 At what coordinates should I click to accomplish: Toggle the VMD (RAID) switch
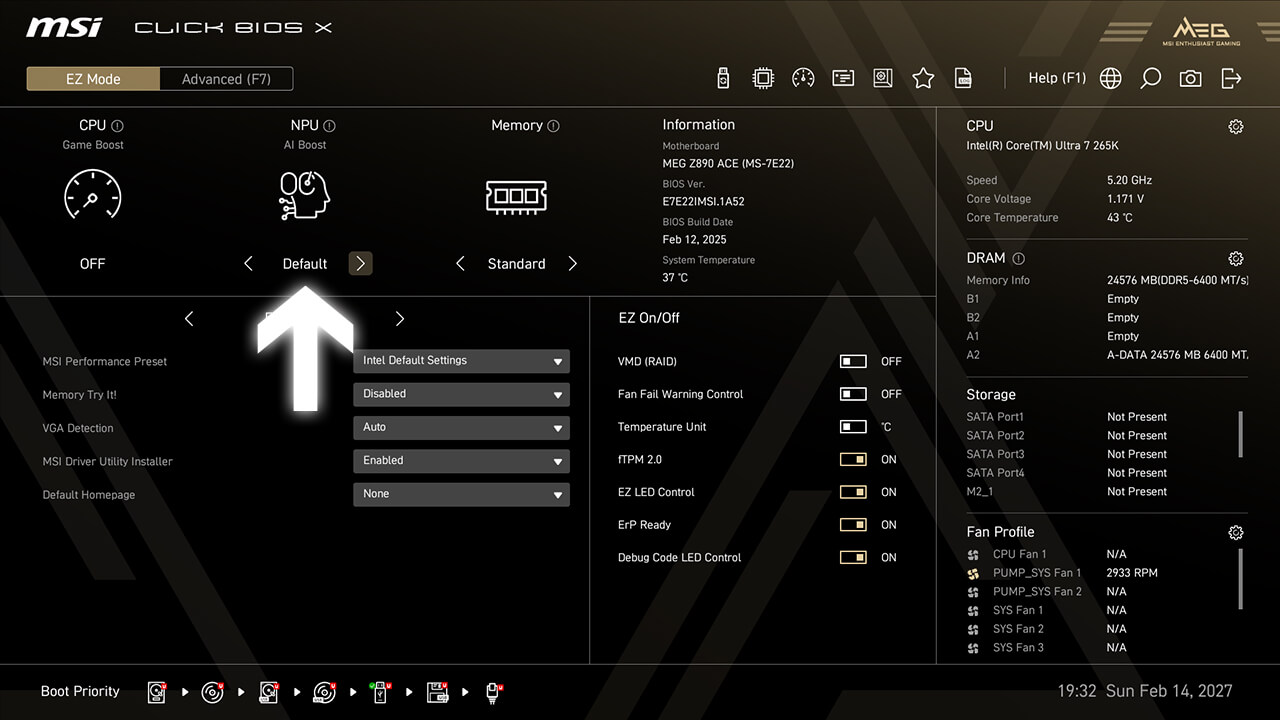[x=853, y=361]
